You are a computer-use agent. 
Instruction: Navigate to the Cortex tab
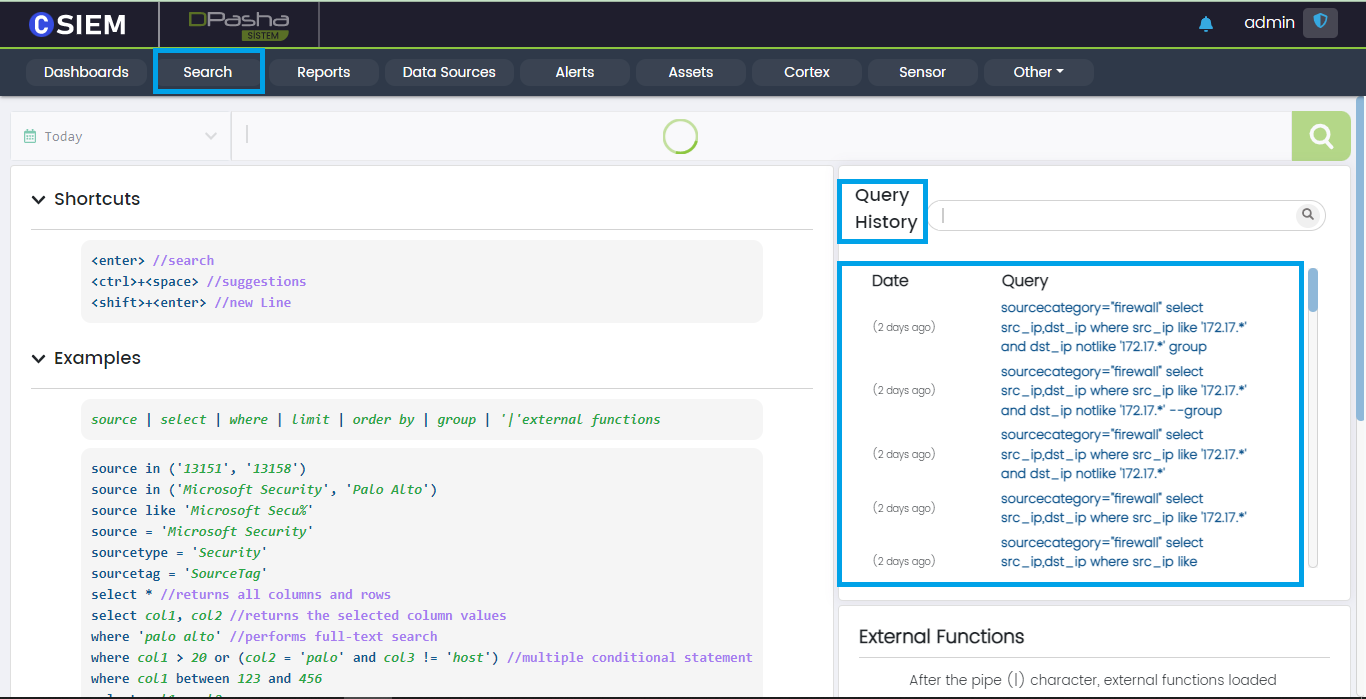(x=806, y=72)
